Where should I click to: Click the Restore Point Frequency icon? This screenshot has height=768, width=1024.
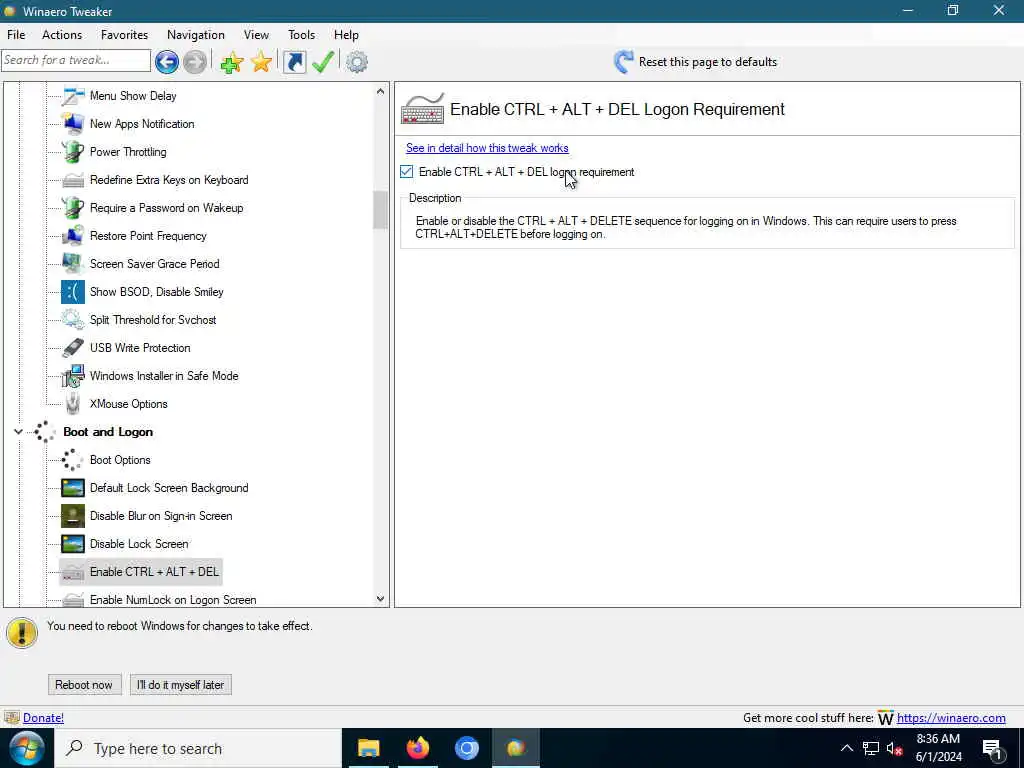coord(72,236)
